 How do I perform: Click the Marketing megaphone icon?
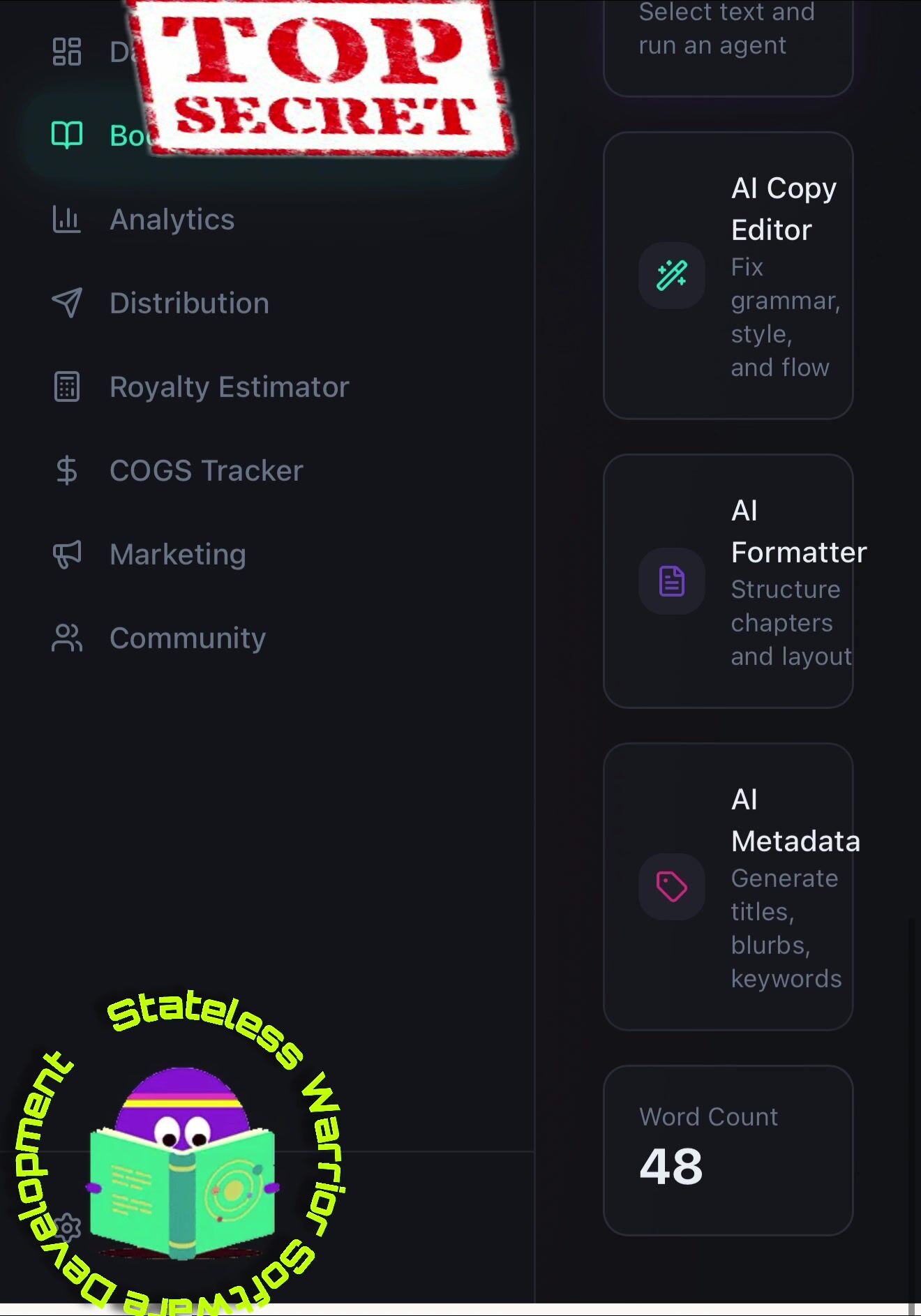(67, 554)
